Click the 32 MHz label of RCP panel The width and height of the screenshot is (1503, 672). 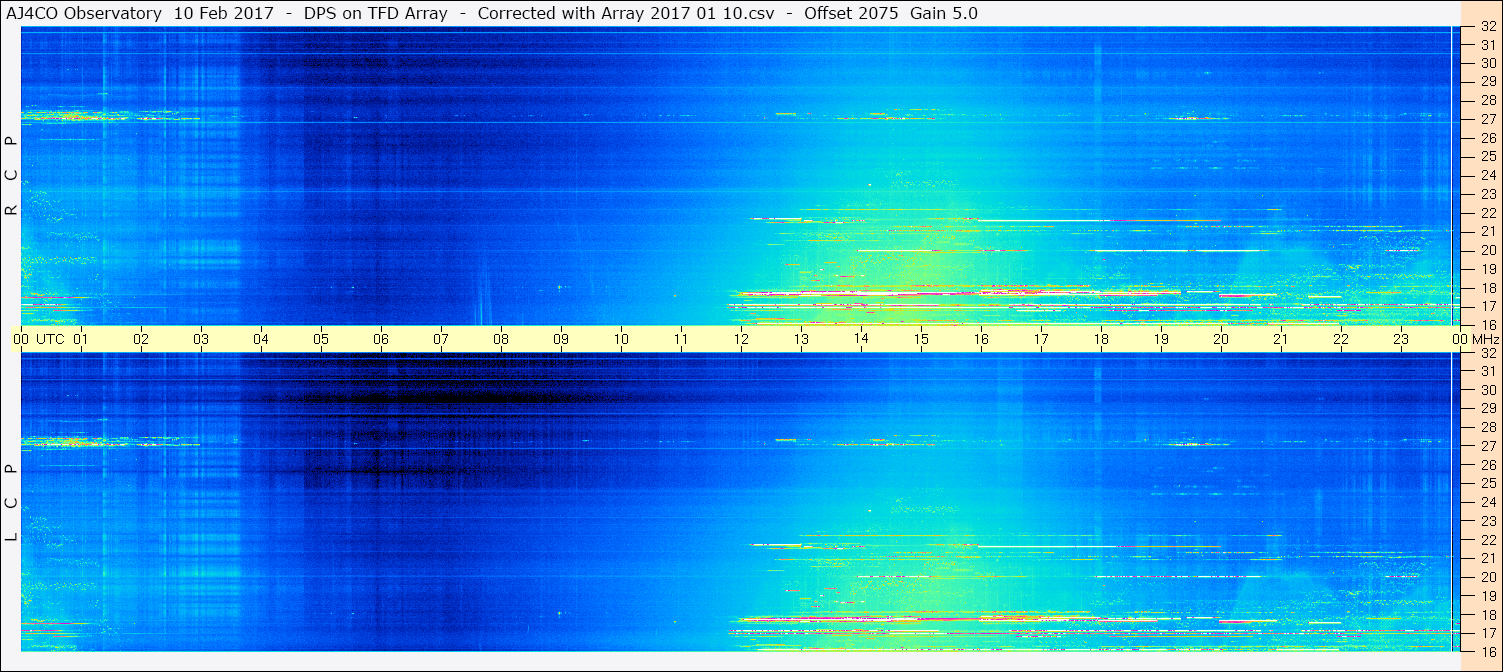tap(1488, 26)
